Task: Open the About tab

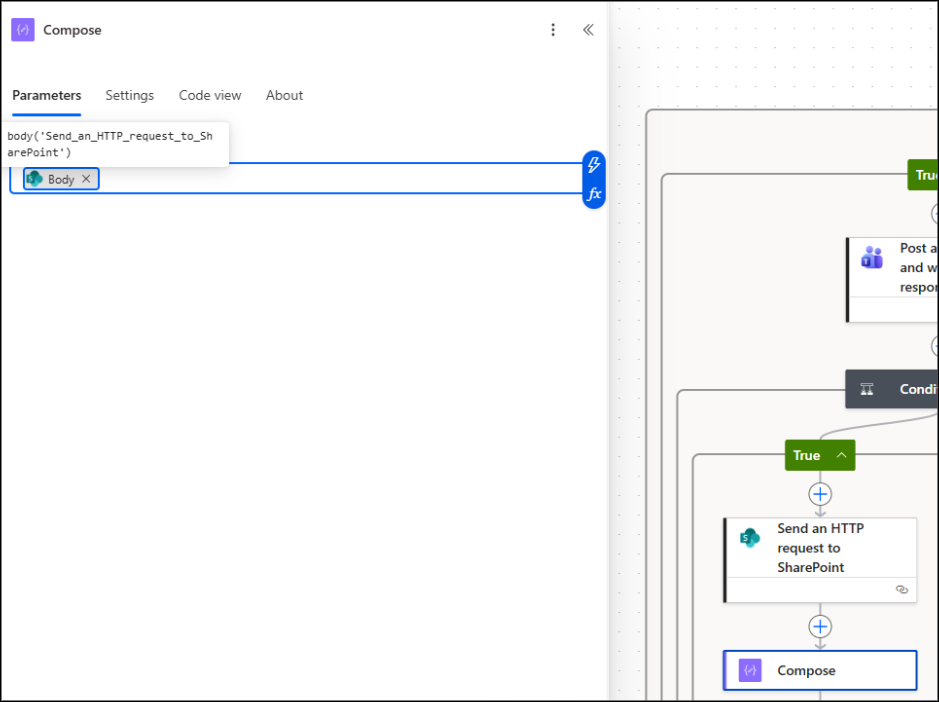Action: (284, 95)
